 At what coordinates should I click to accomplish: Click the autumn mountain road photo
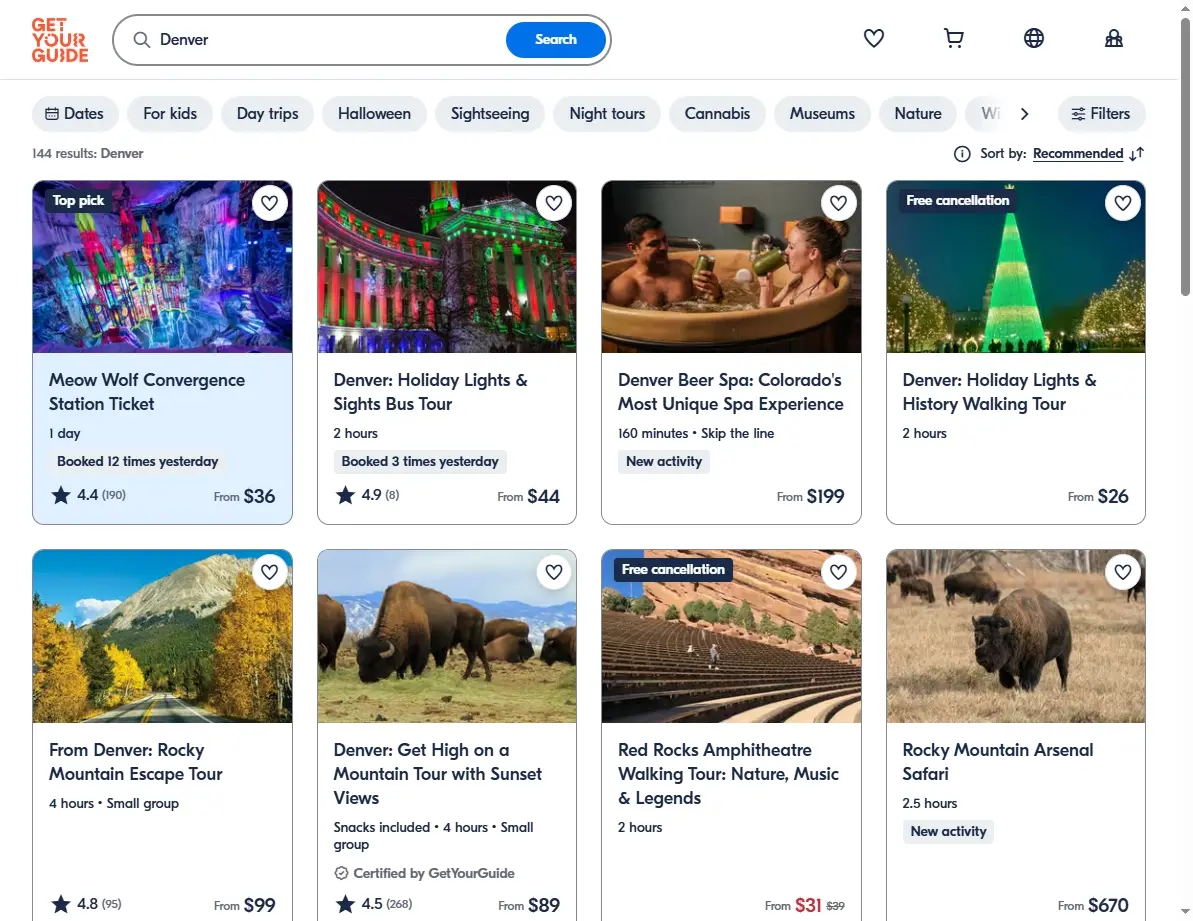162,637
